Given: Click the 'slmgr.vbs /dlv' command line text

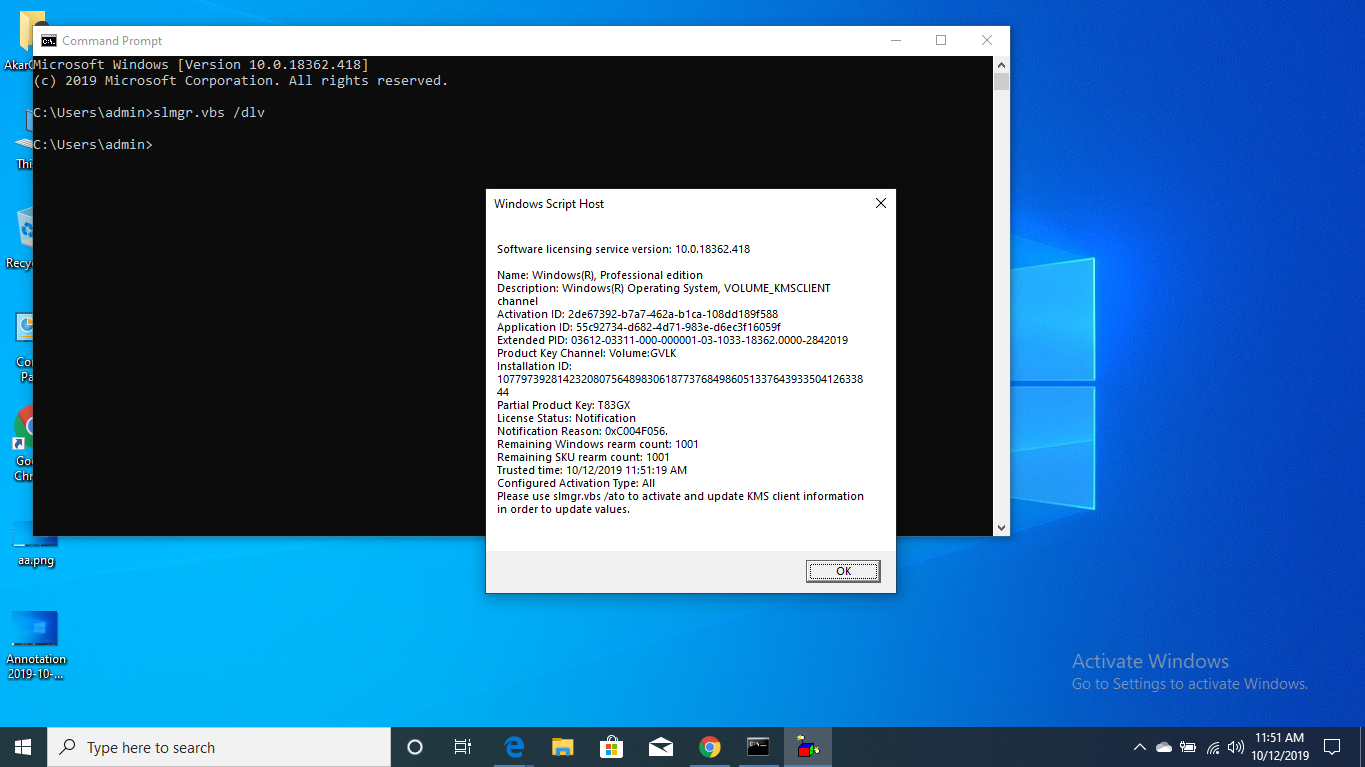Looking at the screenshot, I should pos(209,113).
